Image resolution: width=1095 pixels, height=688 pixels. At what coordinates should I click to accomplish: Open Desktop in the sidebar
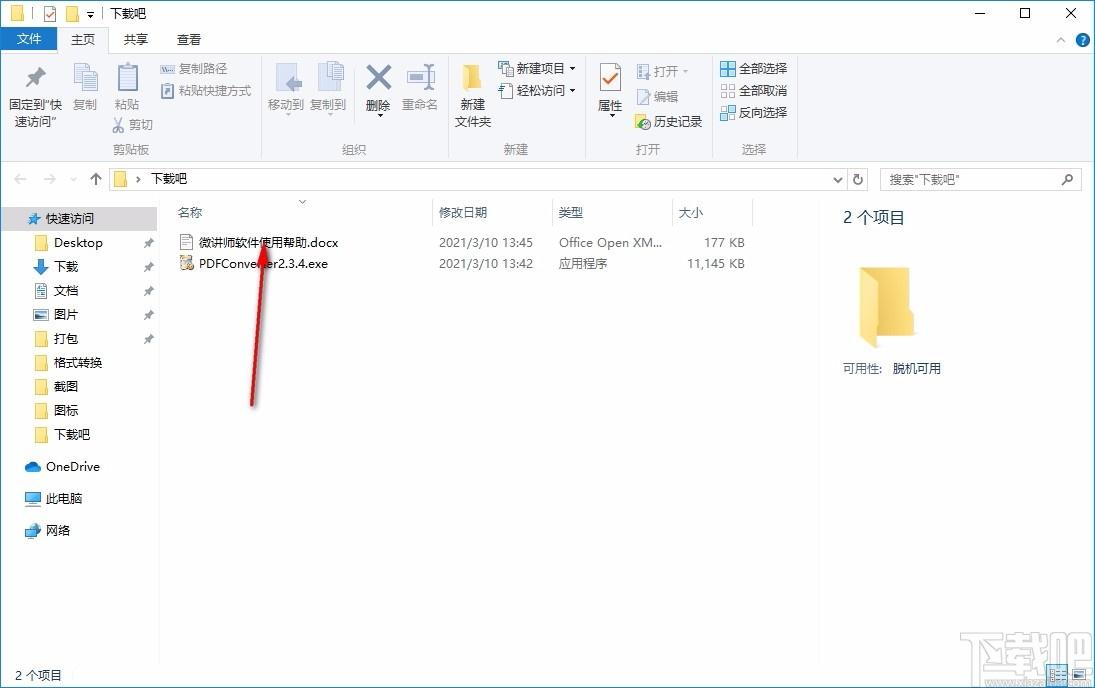pos(79,242)
